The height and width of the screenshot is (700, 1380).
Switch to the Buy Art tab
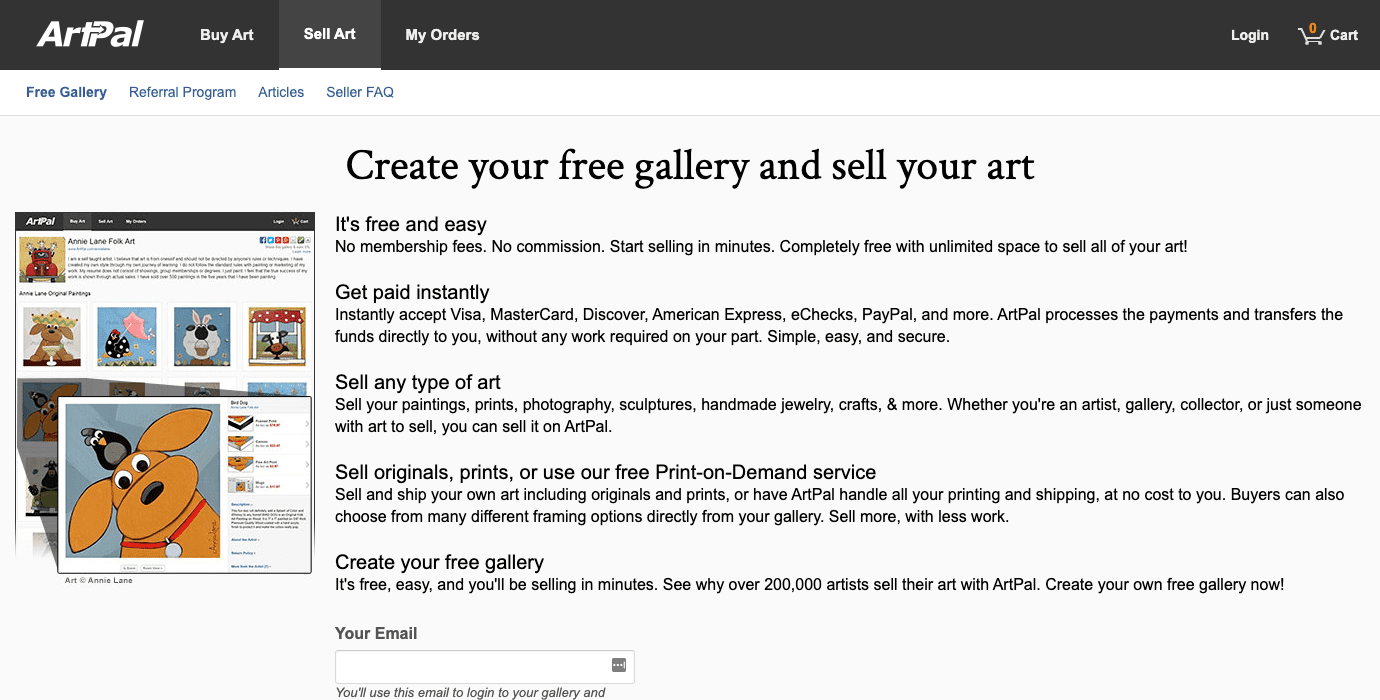pos(226,35)
